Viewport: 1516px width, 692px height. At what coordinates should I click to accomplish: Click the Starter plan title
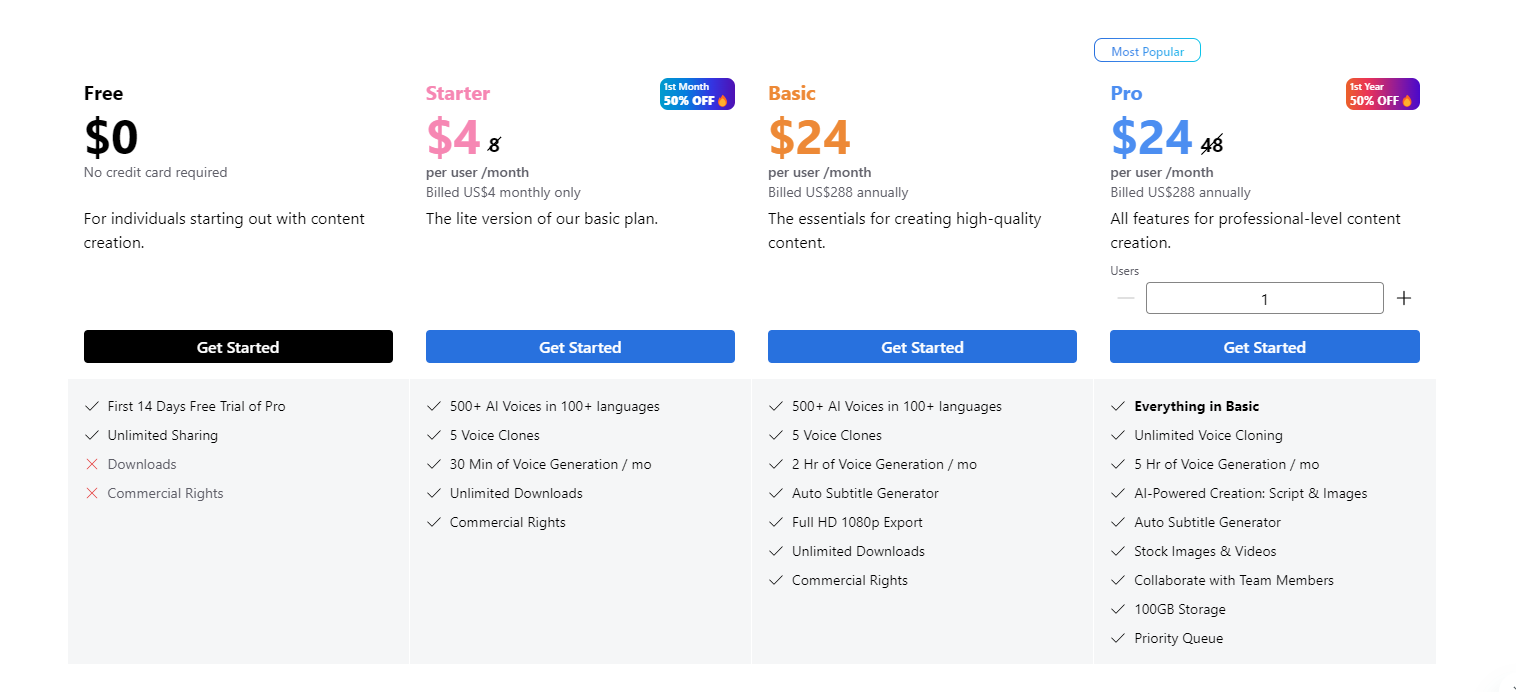click(x=458, y=93)
